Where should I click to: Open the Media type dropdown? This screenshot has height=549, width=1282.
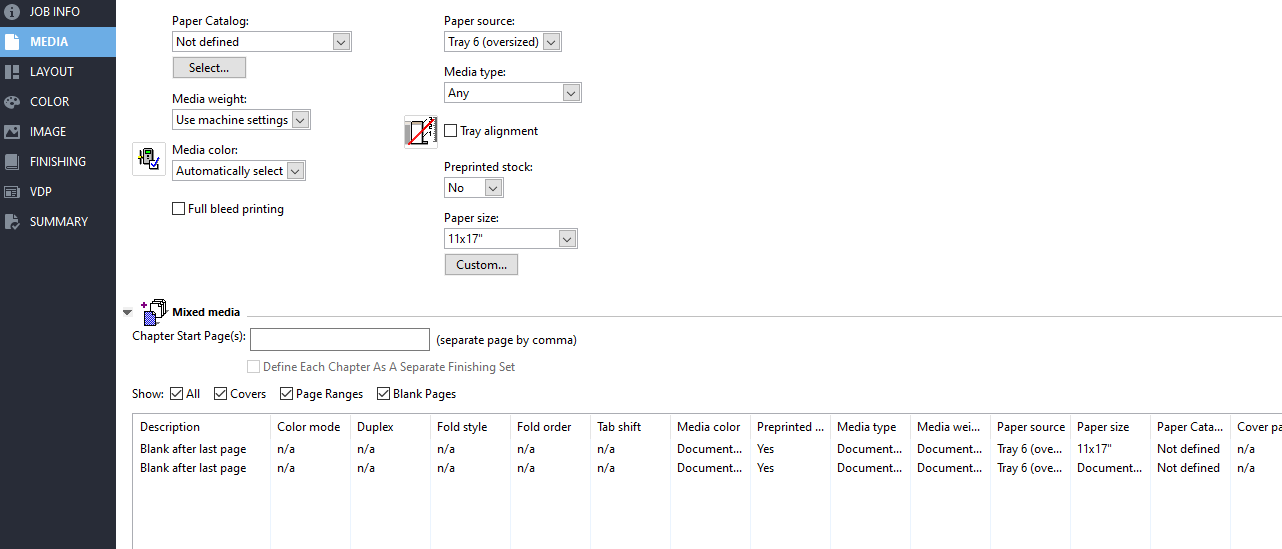click(x=513, y=93)
